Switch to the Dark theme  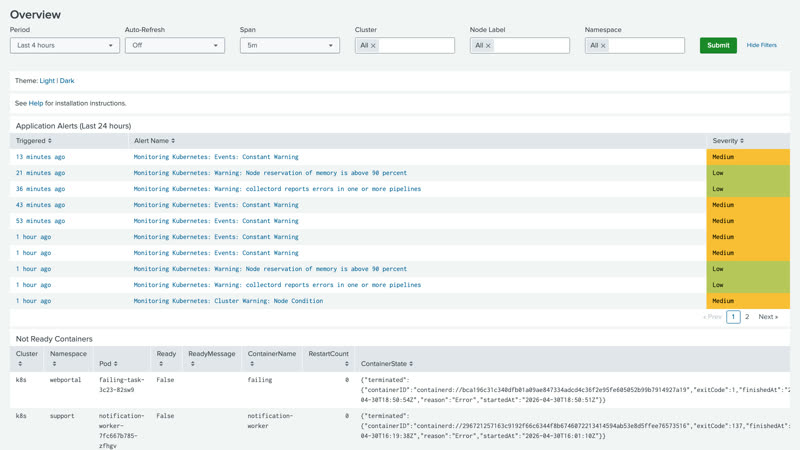click(67, 81)
